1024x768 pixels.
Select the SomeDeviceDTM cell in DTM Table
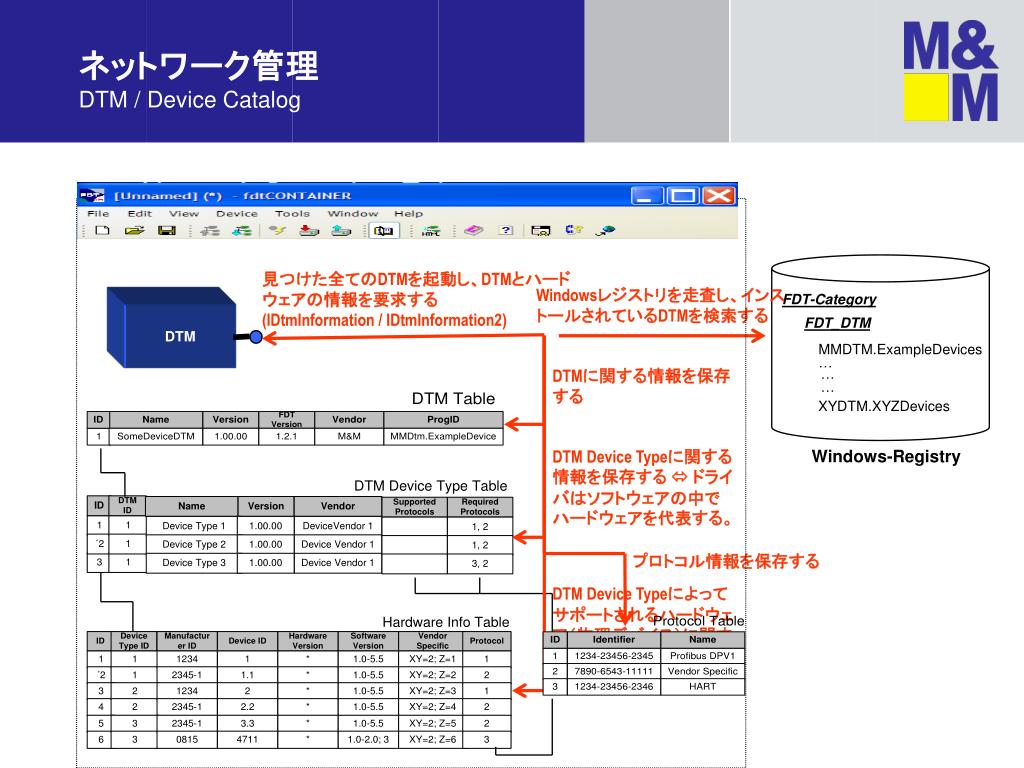click(x=155, y=437)
